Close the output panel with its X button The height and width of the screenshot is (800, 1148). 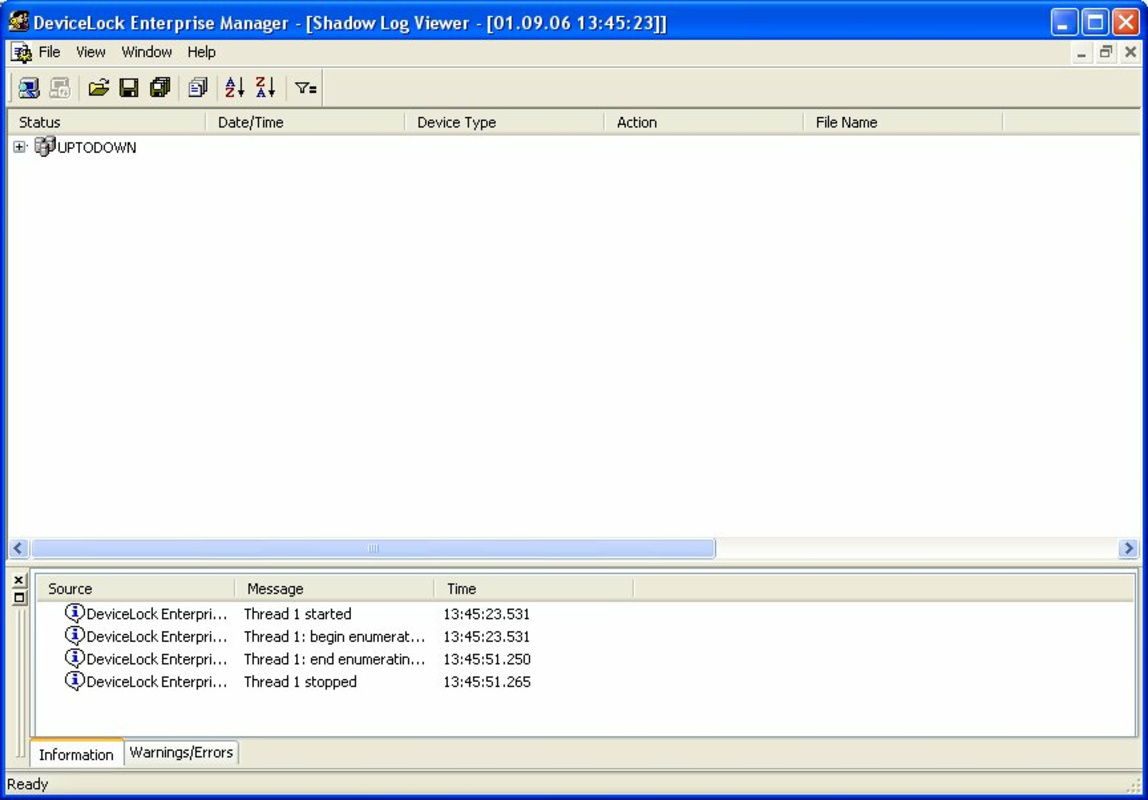18,580
